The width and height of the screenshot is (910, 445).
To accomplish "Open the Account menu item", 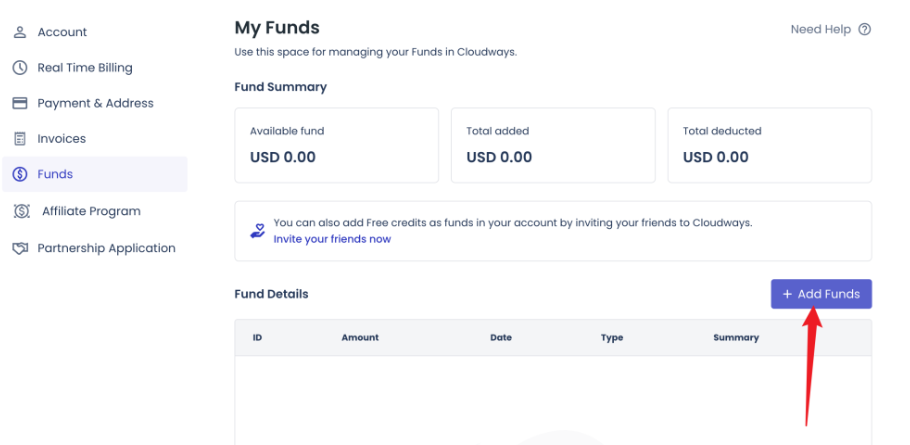I will click(x=62, y=32).
